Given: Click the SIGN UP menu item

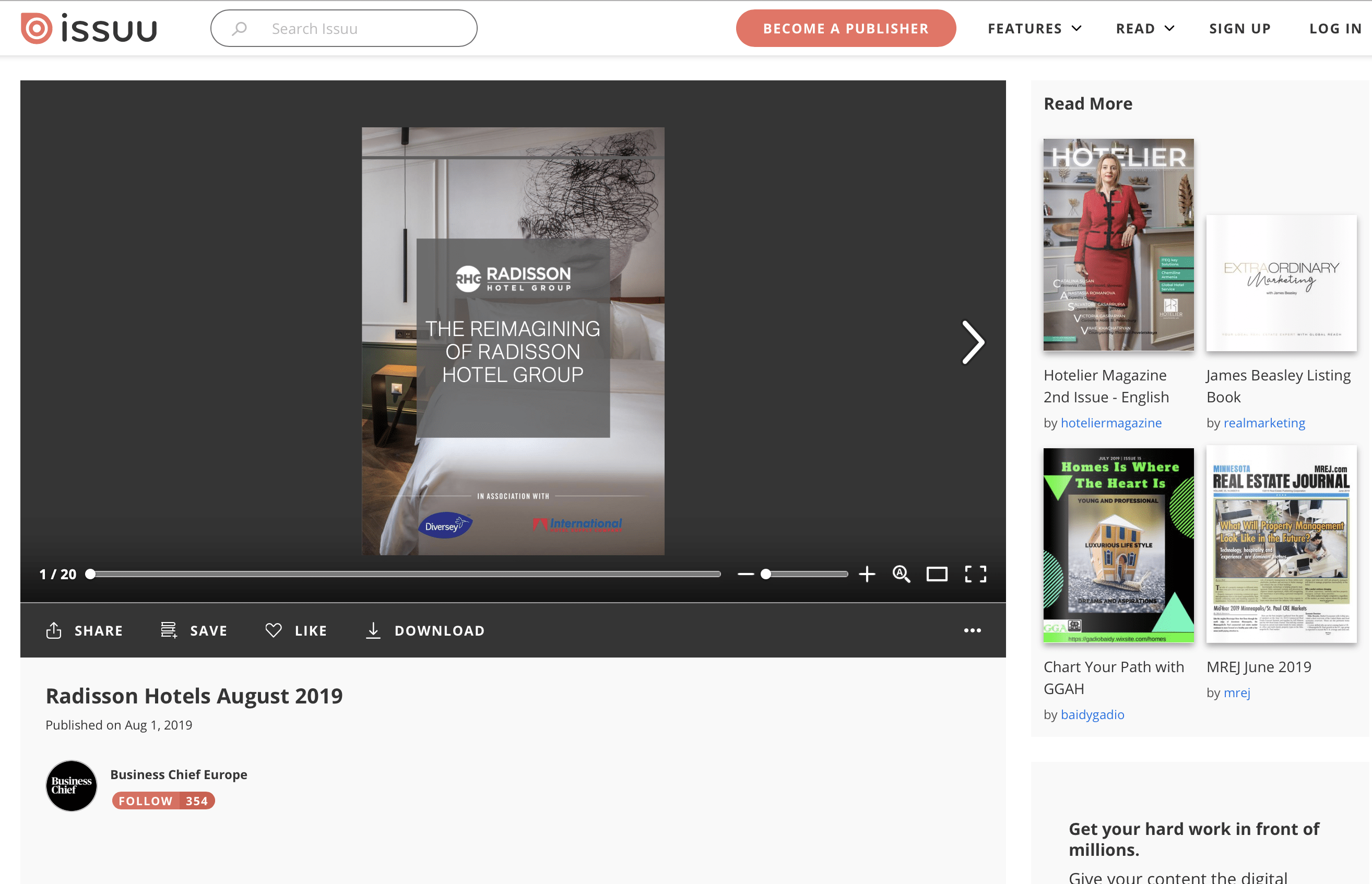Looking at the screenshot, I should pyautogui.click(x=1240, y=28).
